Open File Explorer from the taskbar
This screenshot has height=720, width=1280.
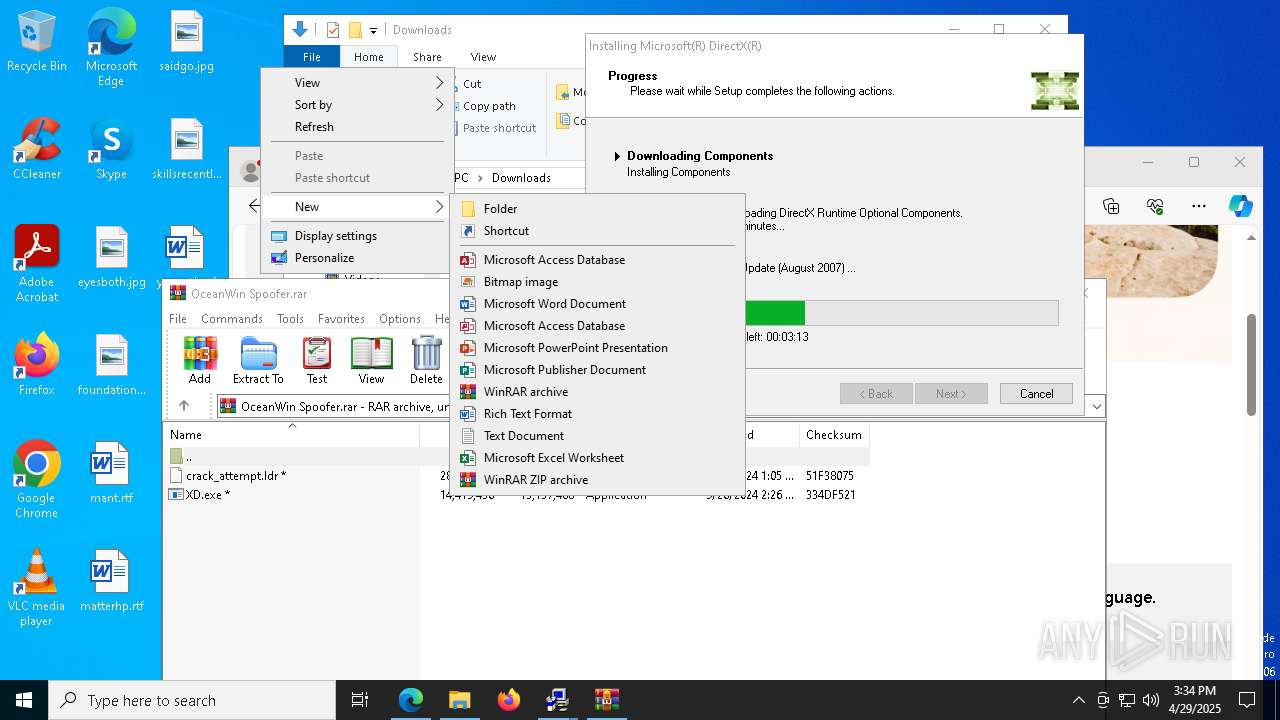coord(459,700)
